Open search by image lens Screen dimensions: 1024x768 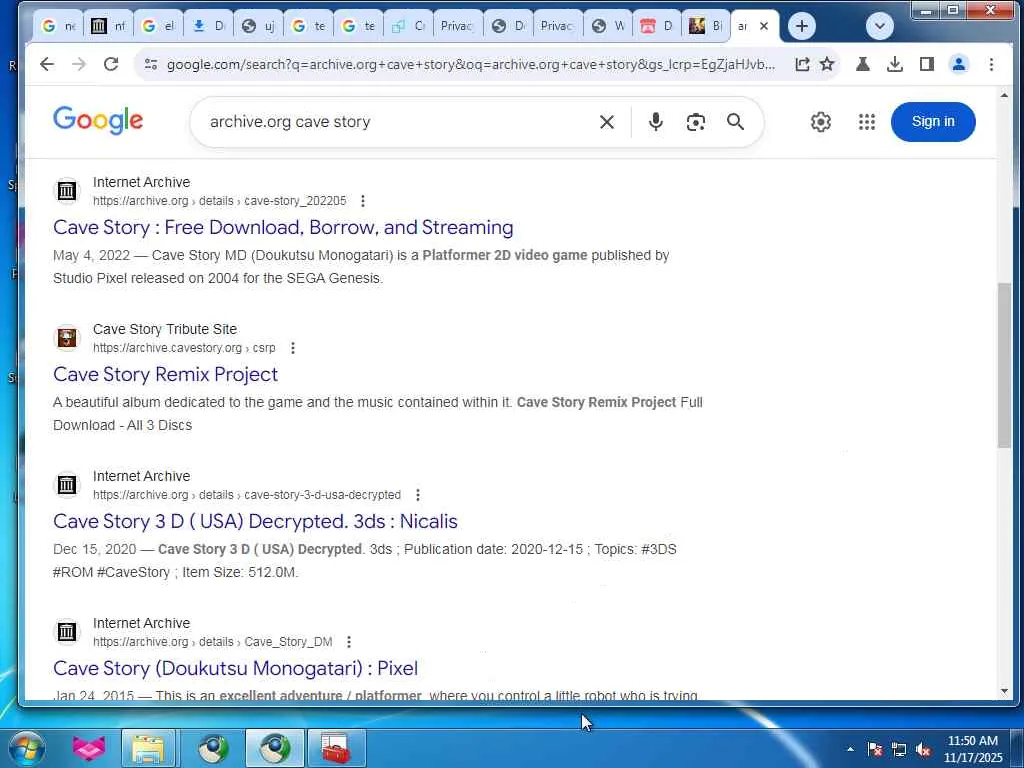click(696, 122)
